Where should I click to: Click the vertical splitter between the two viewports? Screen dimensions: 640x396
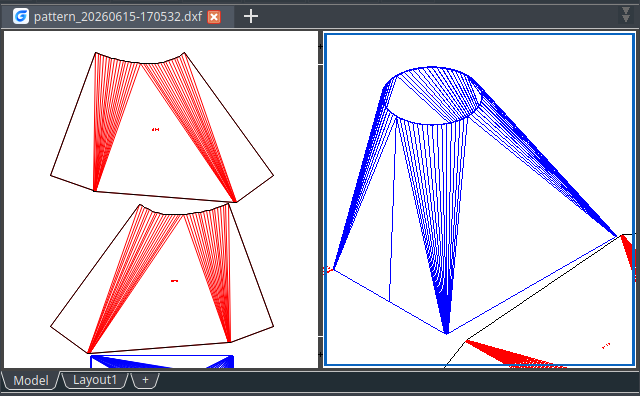(320, 200)
